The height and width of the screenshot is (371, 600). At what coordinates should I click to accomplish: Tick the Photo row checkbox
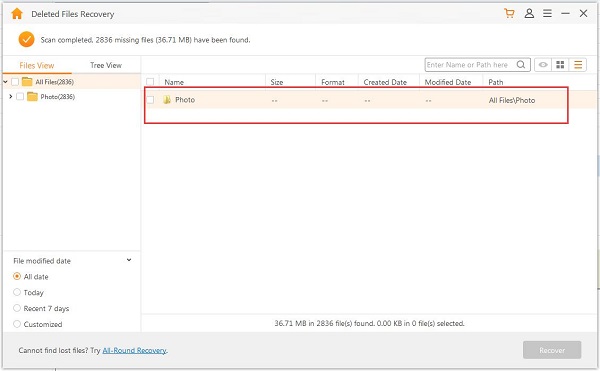tap(150, 100)
